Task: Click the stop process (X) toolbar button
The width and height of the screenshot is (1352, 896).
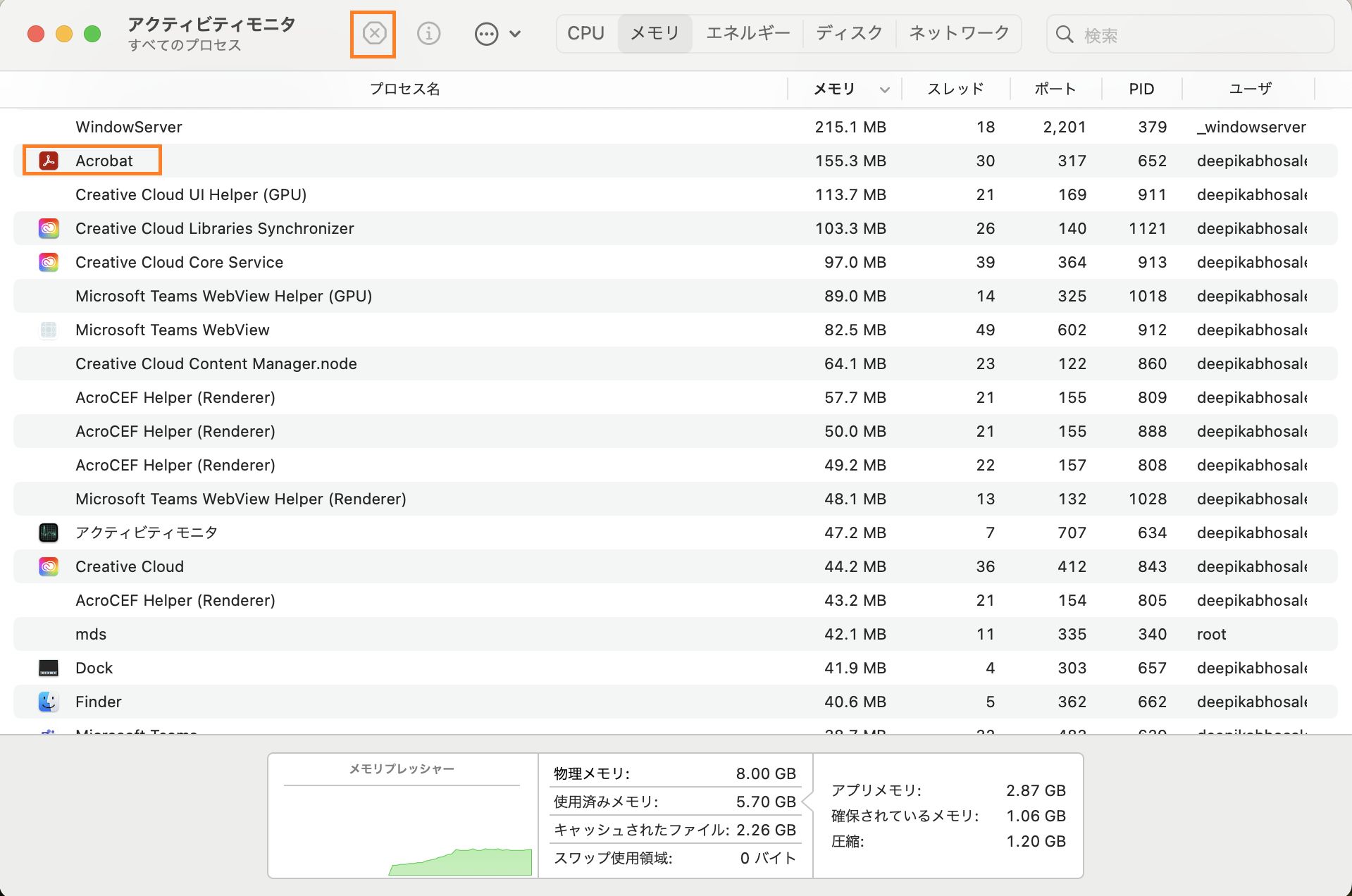Action: coord(373,33)
